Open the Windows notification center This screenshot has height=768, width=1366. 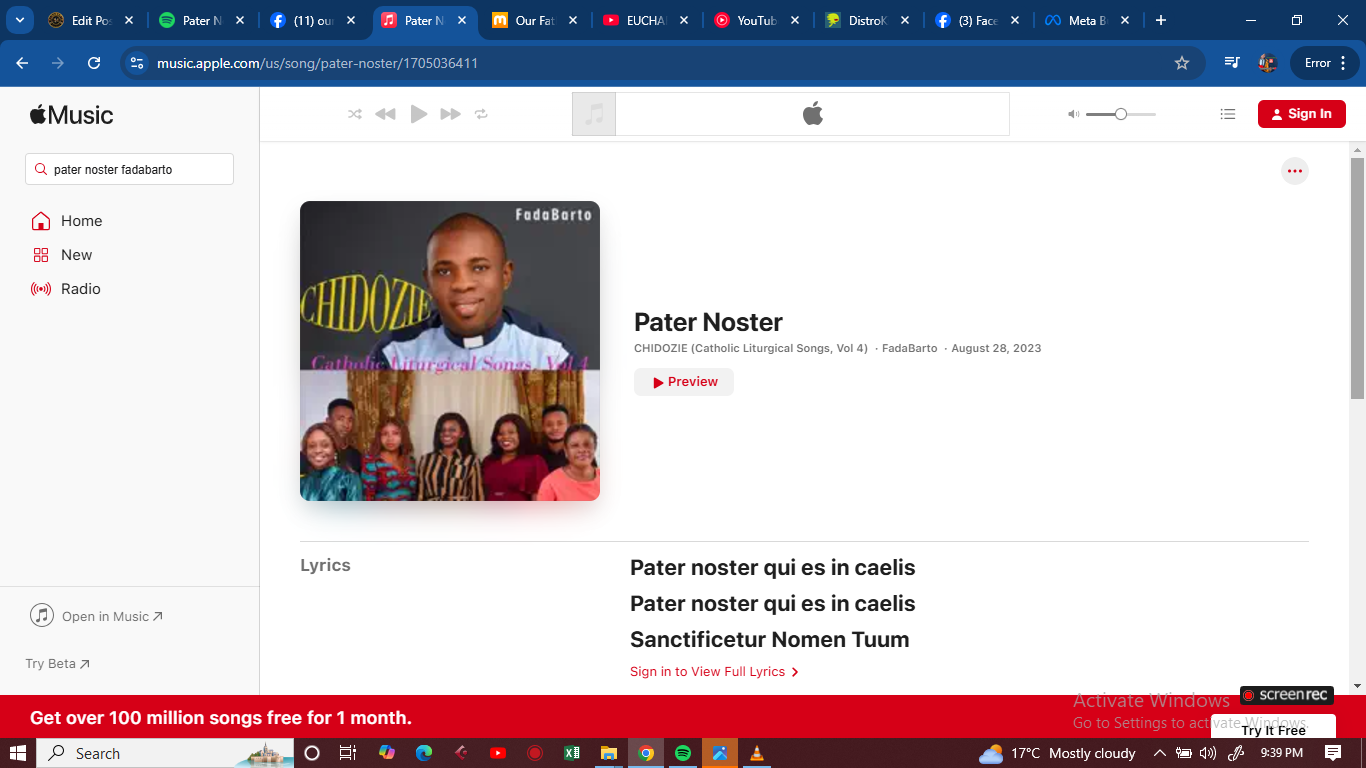tap(1333, 753)
